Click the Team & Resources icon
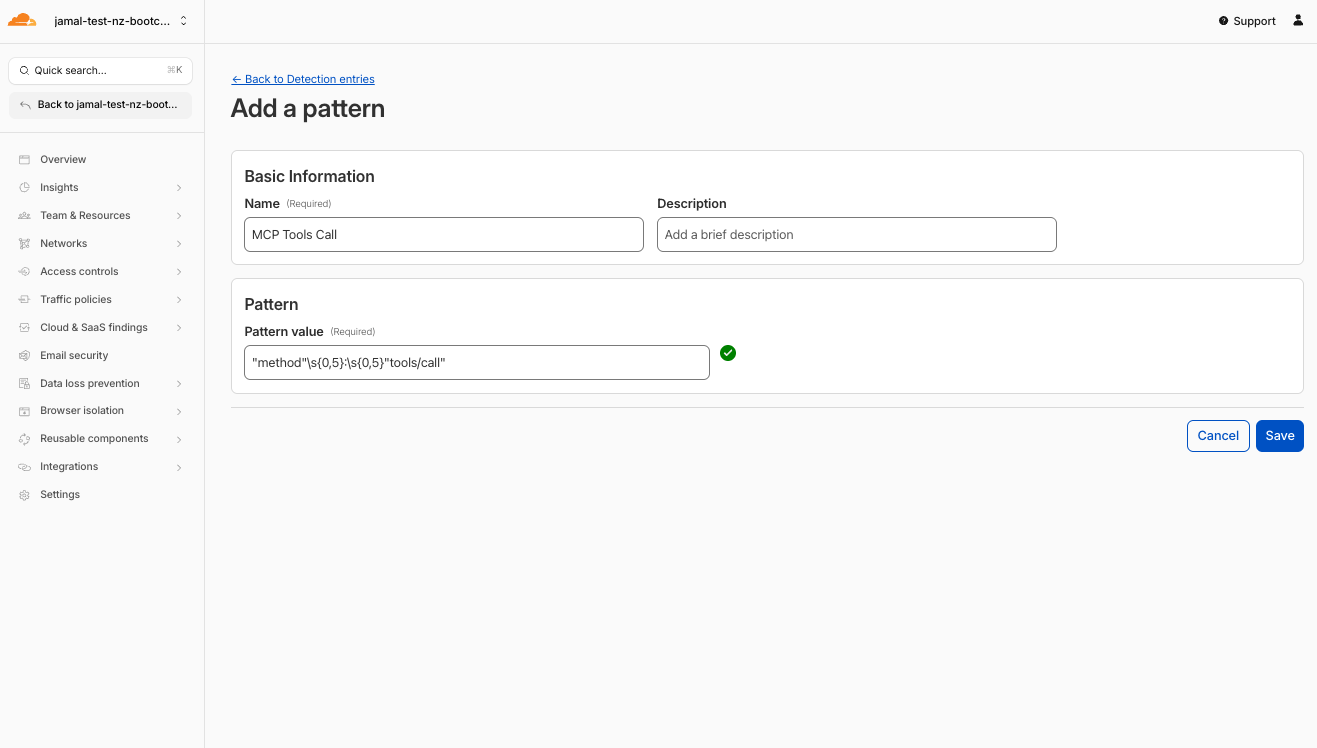This screenshot has width=1317, height=748. 25,216
